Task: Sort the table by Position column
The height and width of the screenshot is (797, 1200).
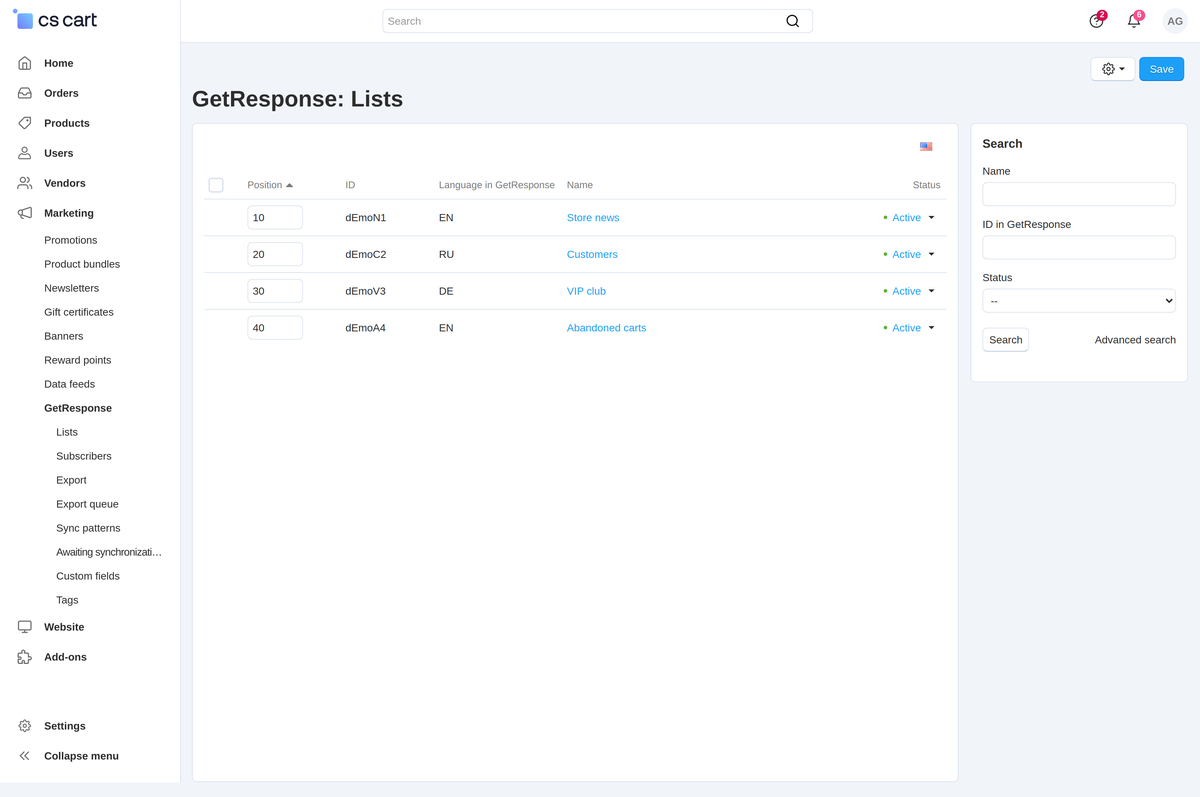Action: (270, 185)
